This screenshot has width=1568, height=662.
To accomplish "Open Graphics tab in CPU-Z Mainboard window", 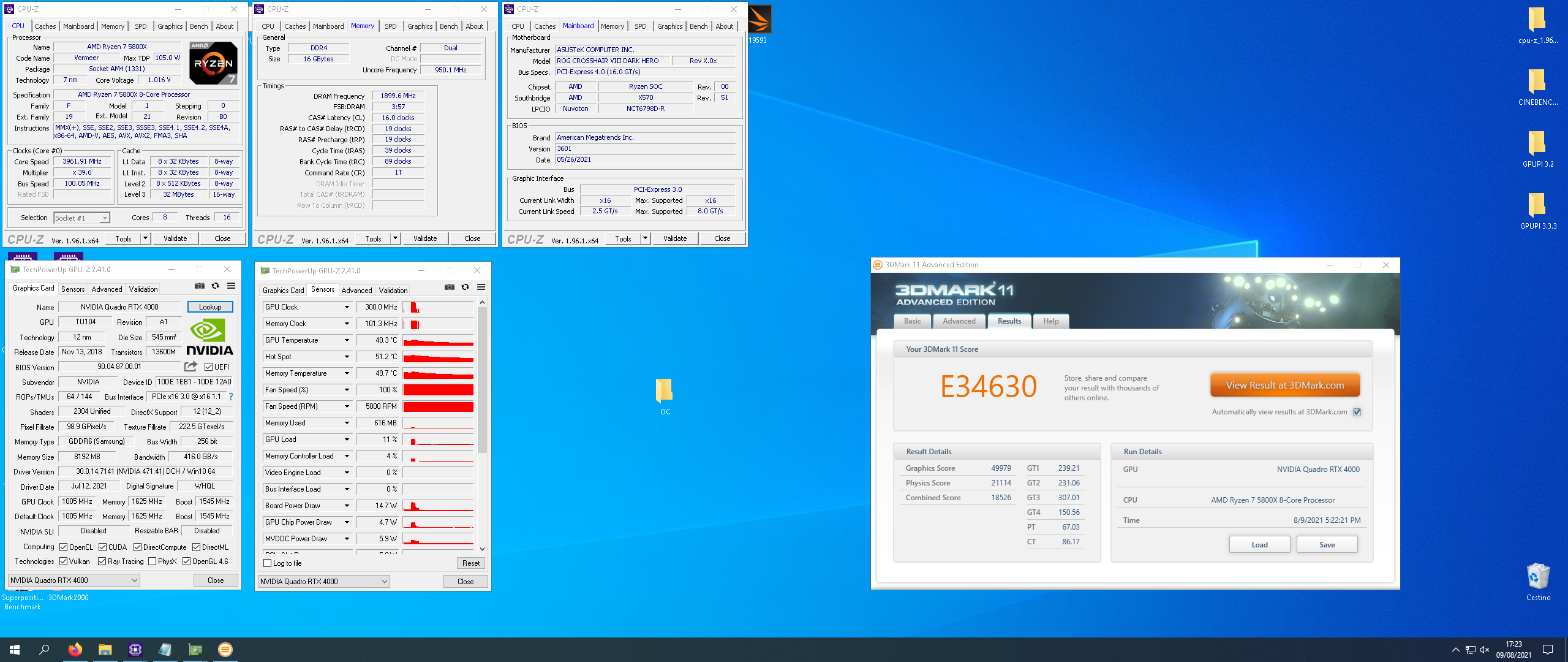I will 669,26.
